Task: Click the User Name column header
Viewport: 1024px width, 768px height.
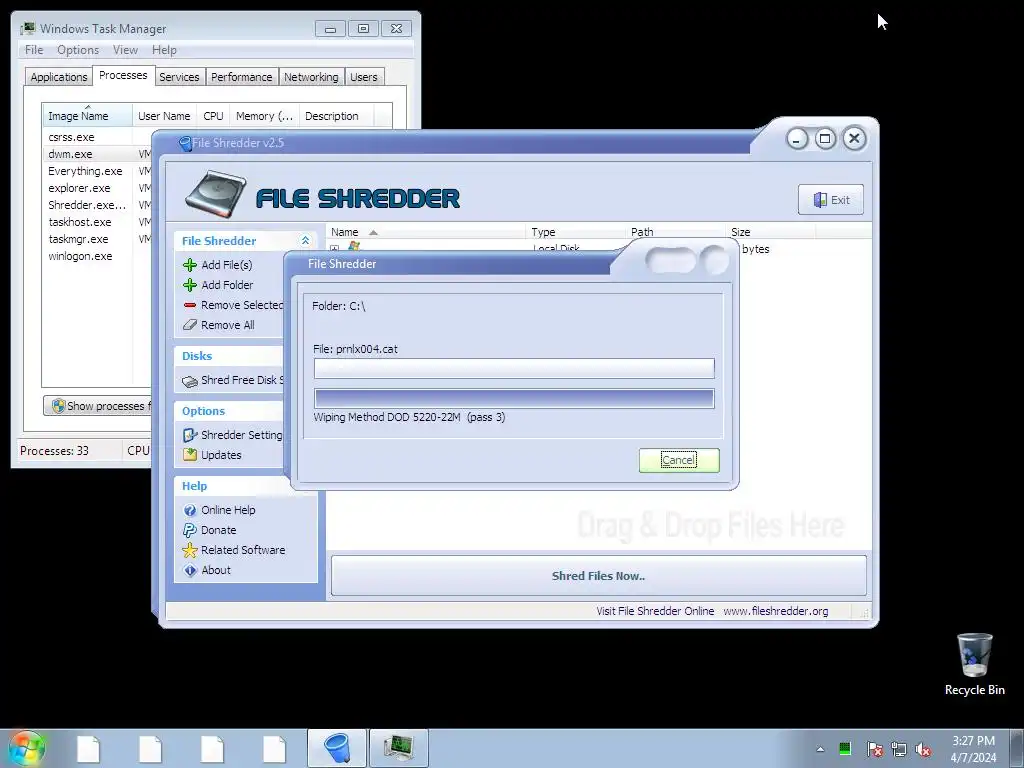Action: click(x=164, y=116)
